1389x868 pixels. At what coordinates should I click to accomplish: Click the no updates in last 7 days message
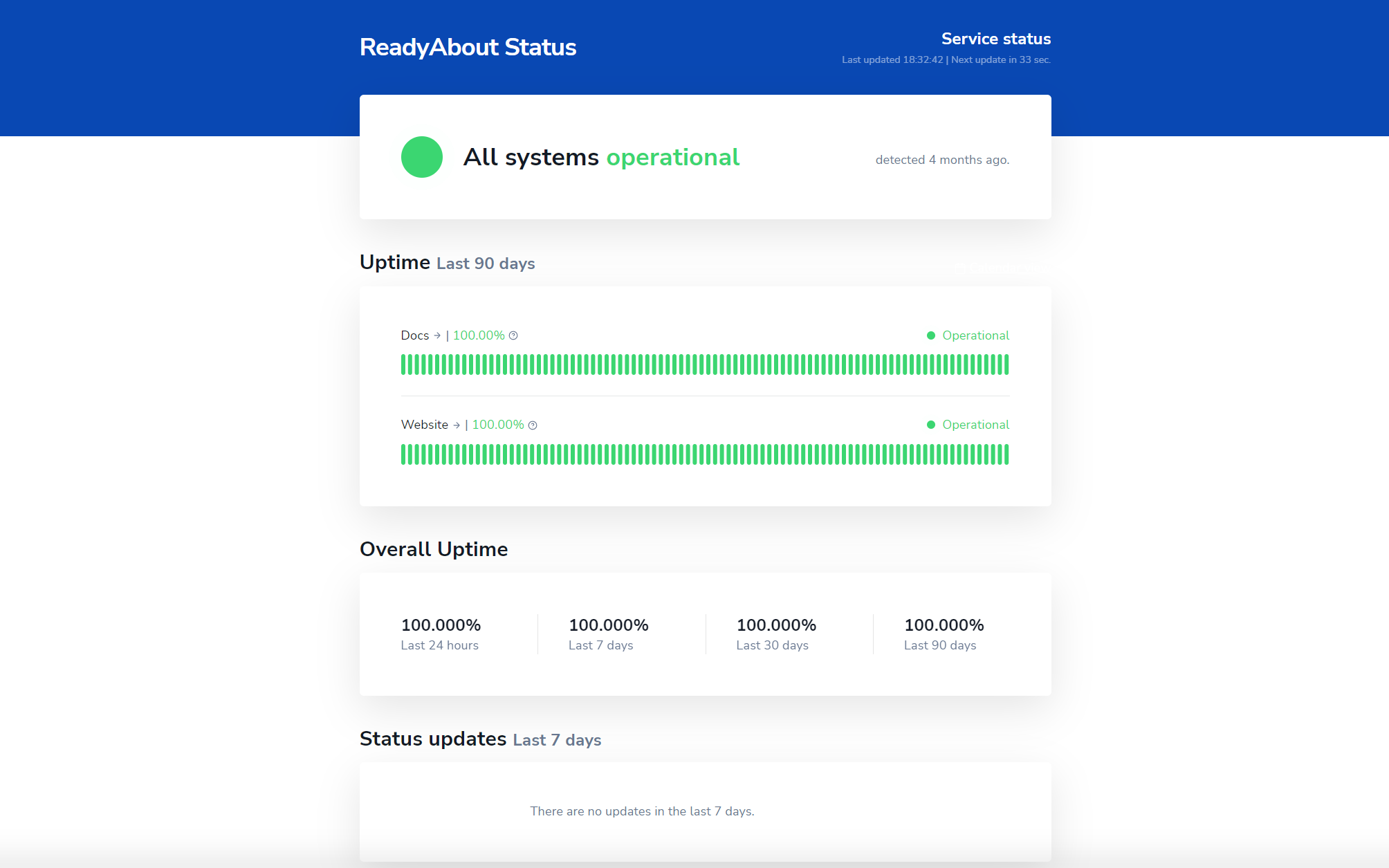[643, 811]
